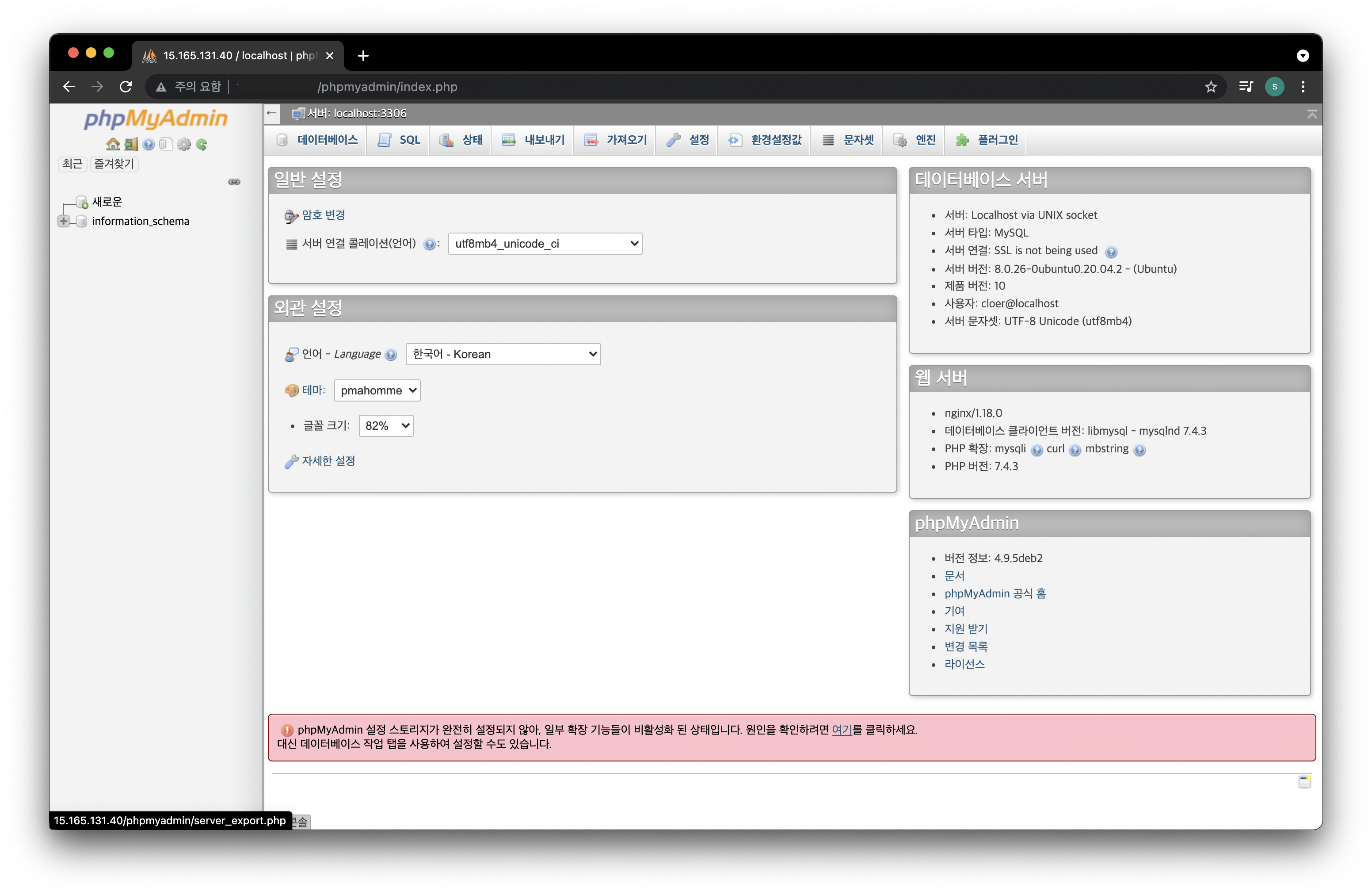Image resolution: width=1372 pixels, height=895 pixels.
Task: Click the navigation panel settings gear
Action: click(184, 144)
